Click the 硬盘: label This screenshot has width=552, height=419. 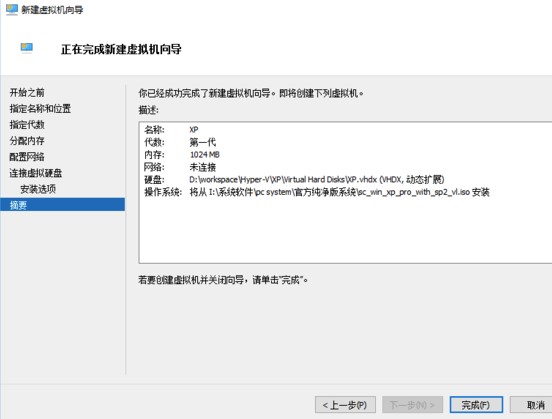(x=154, y=180)
